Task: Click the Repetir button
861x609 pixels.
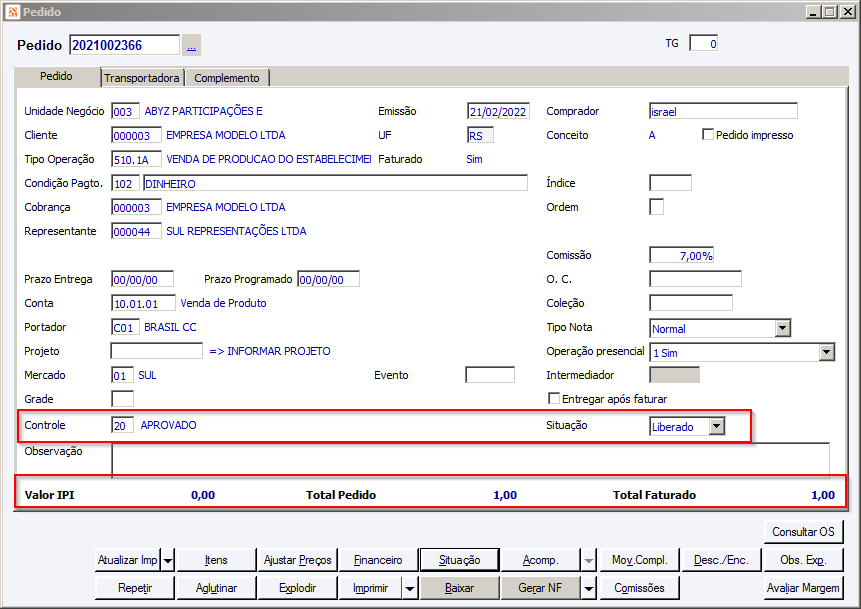Action: [135, 588]
